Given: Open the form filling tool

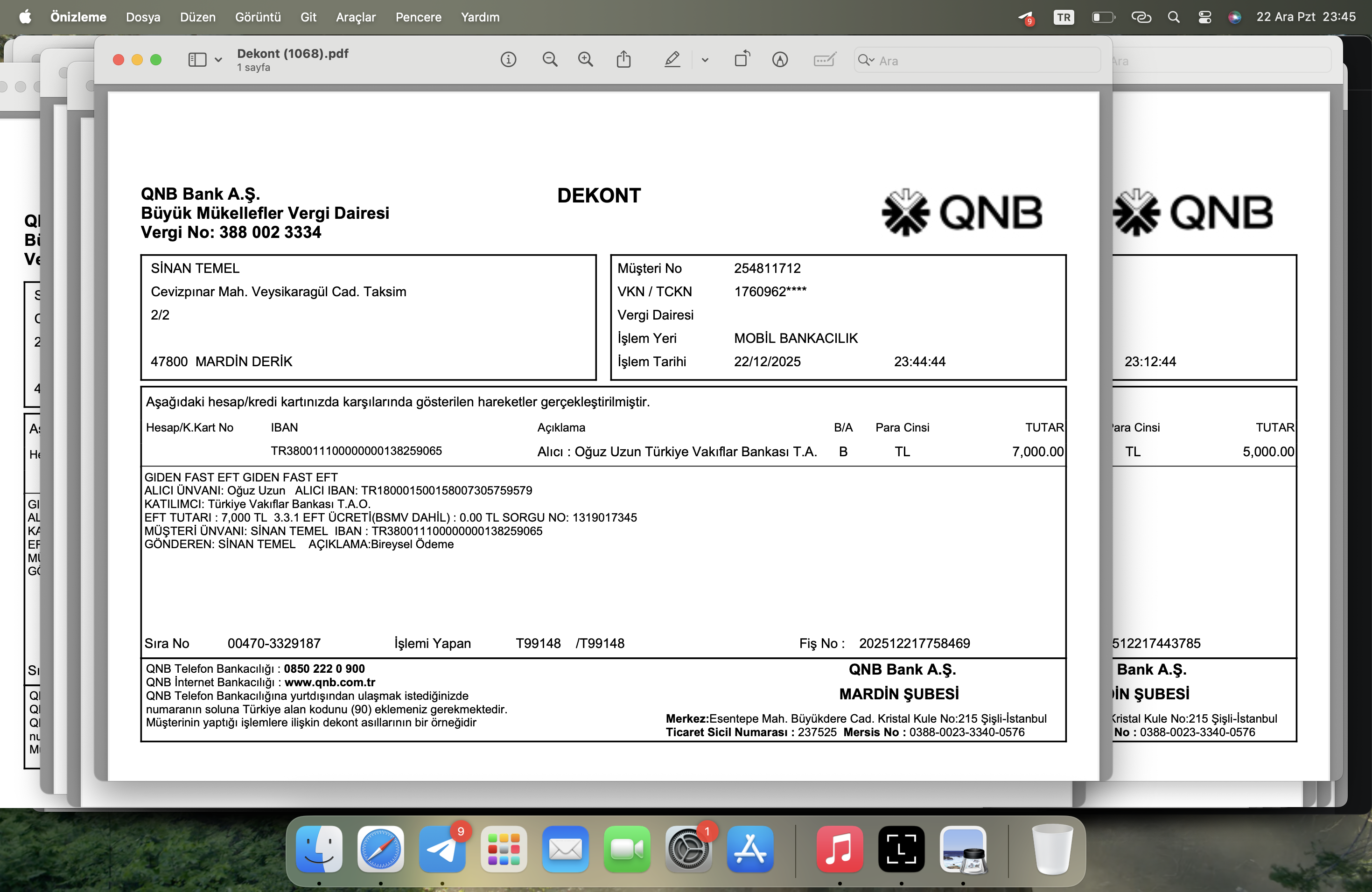Looking at the screenshot, I should click(x=825, y=60).
